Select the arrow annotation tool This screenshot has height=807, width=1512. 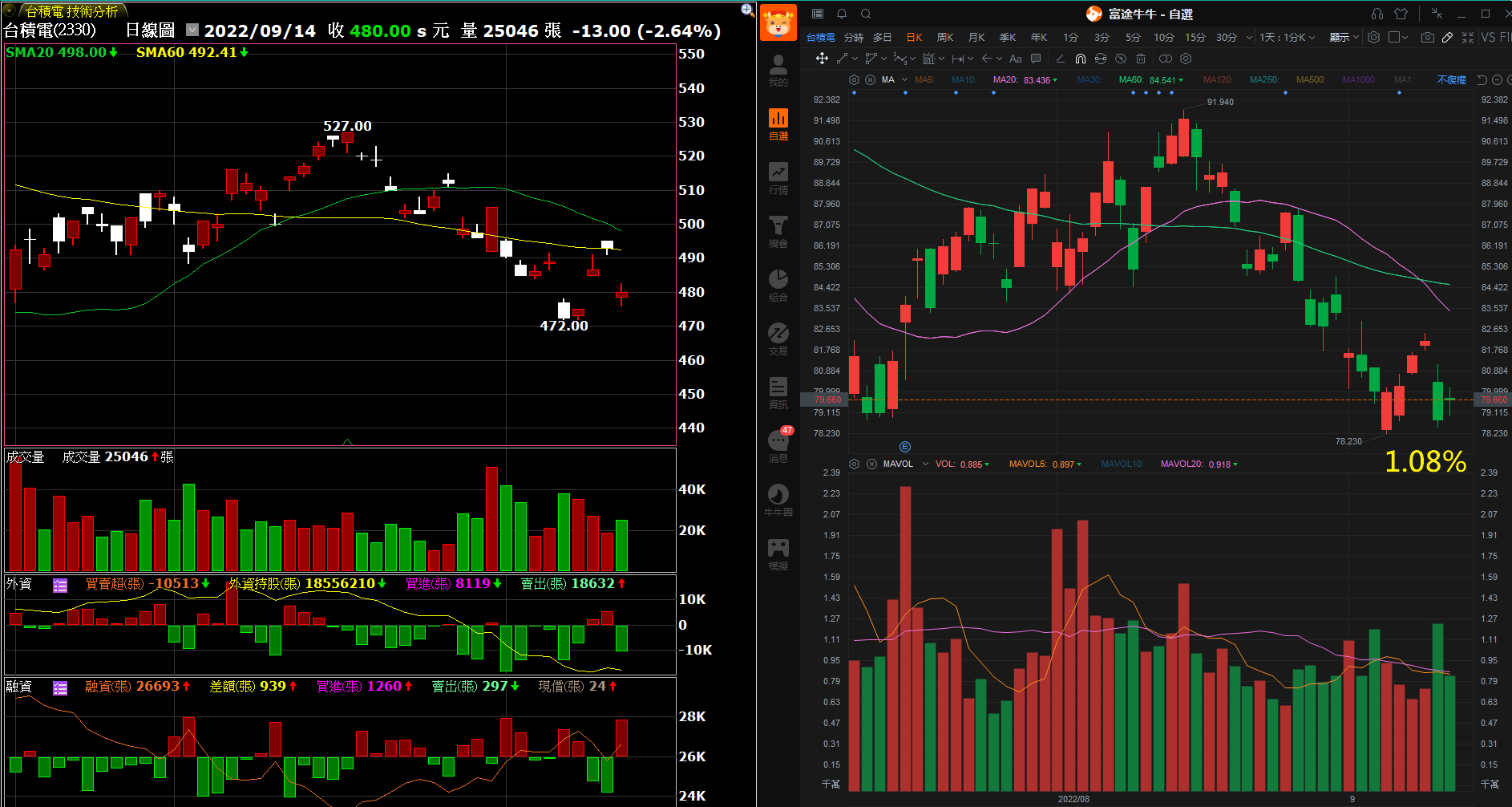coord(987,59)
